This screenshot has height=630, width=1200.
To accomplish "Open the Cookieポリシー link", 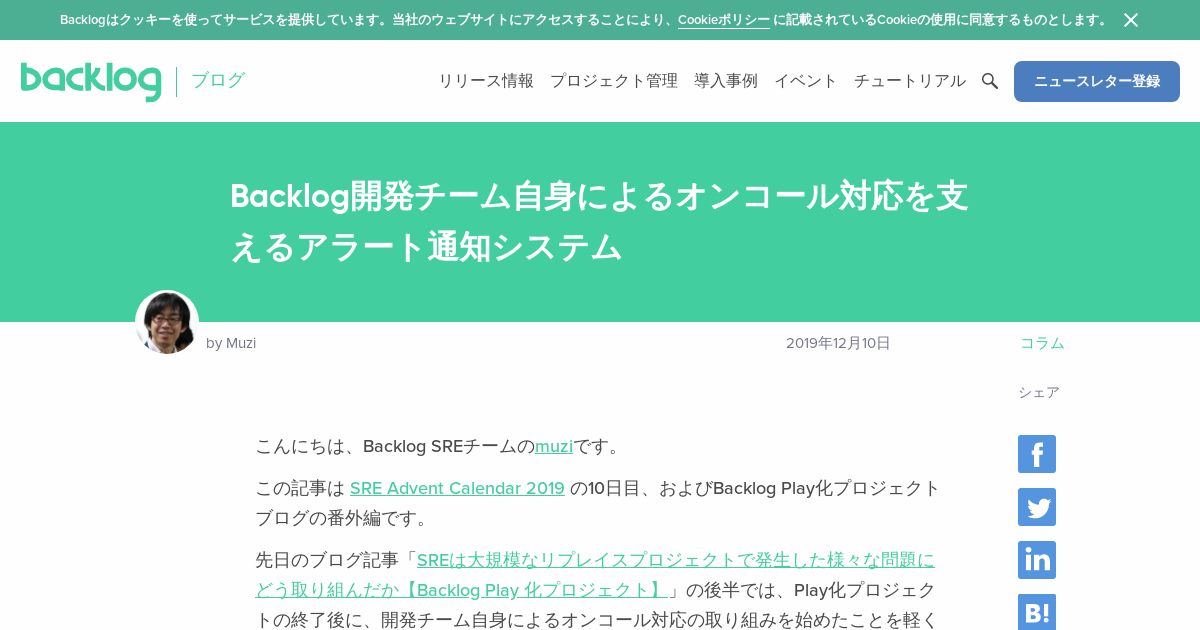I will tap(724, 20).
